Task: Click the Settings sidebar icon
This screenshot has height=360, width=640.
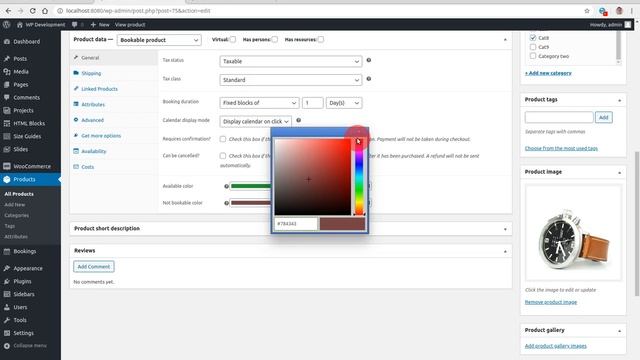Action: (7, 333)
